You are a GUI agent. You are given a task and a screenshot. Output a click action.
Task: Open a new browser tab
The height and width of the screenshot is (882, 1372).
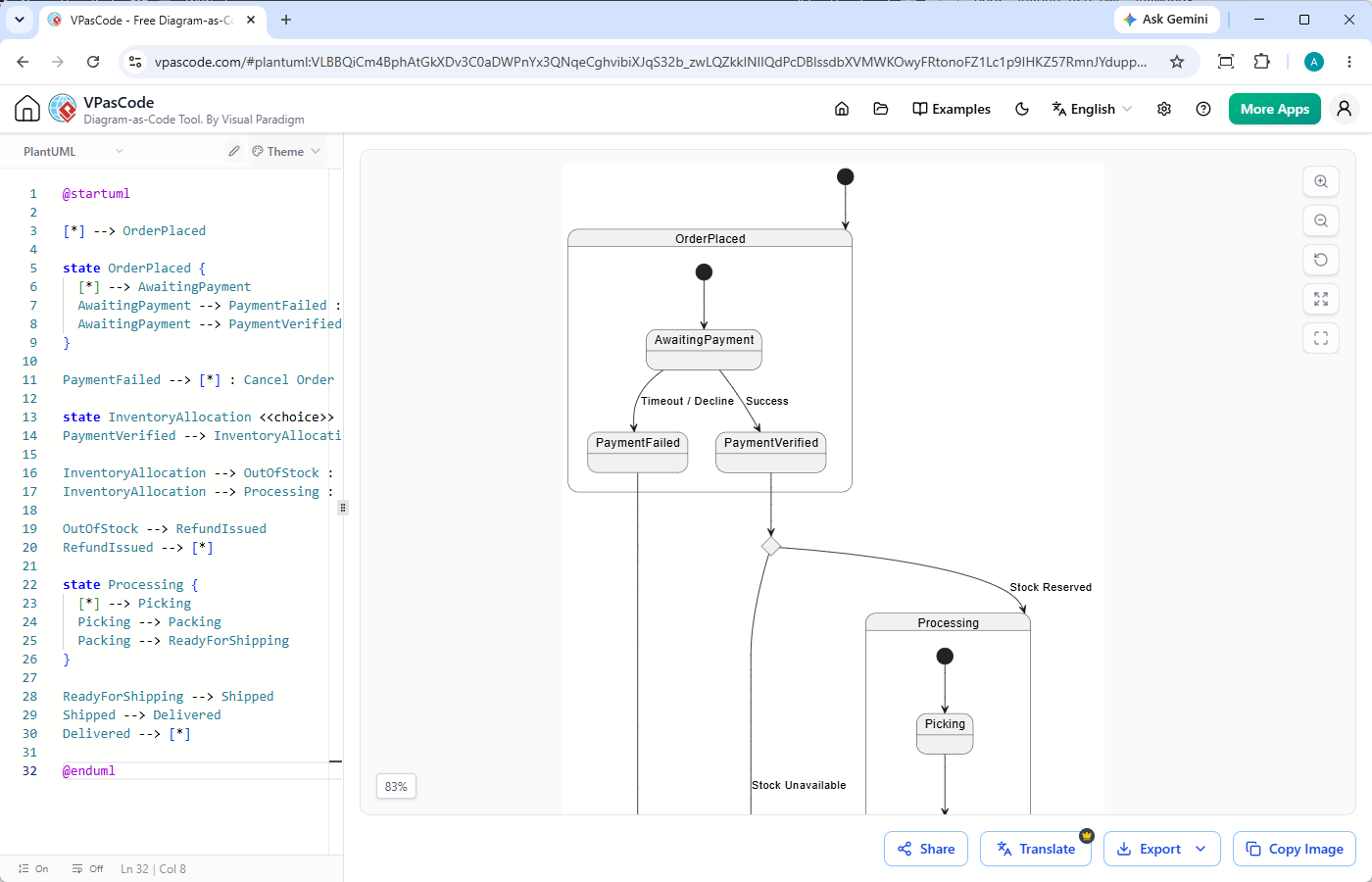pyautogui.click(x=286, y=20)
